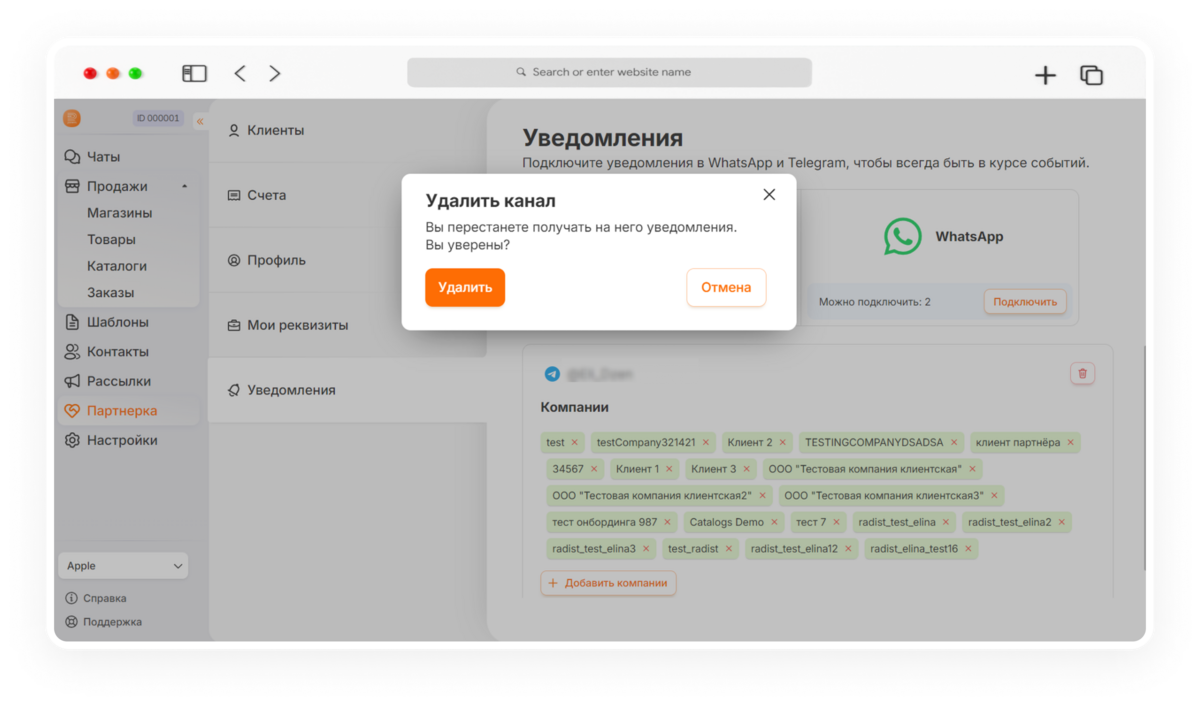This screenshot has height=704, width=1200.
Task: Remove the test_radist tag
Action: (728, 549)
